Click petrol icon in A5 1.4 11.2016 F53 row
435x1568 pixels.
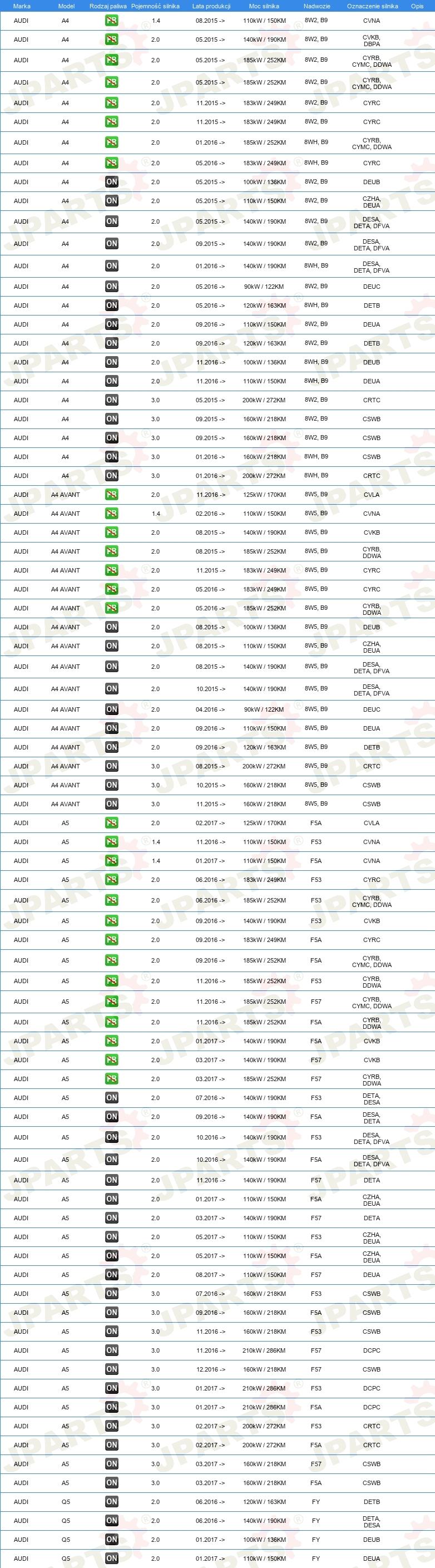pos(111,842)
